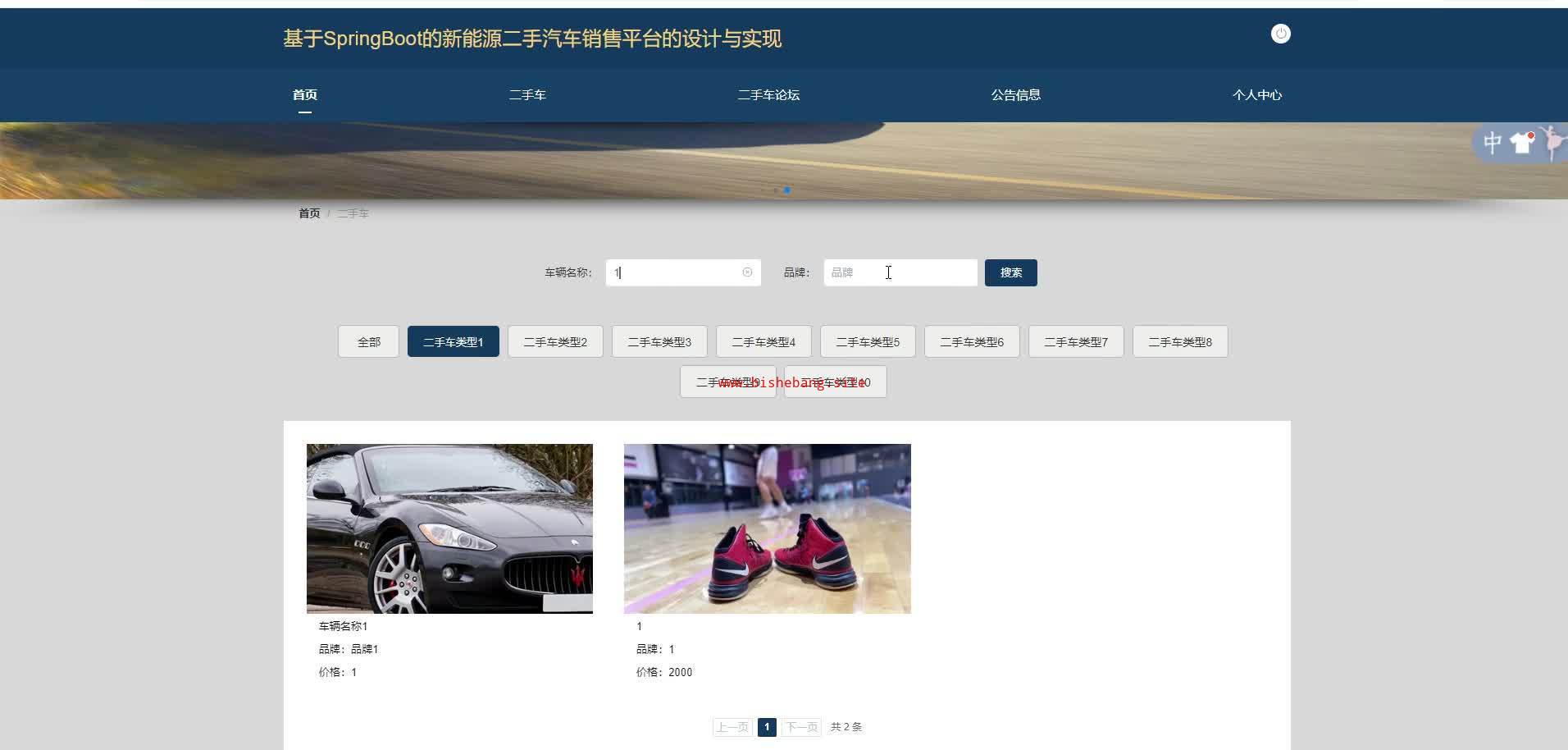This screenshot has height=750, width=1568.
Task: Pick the 二手车类型4 category button
Action: point(763,341)
